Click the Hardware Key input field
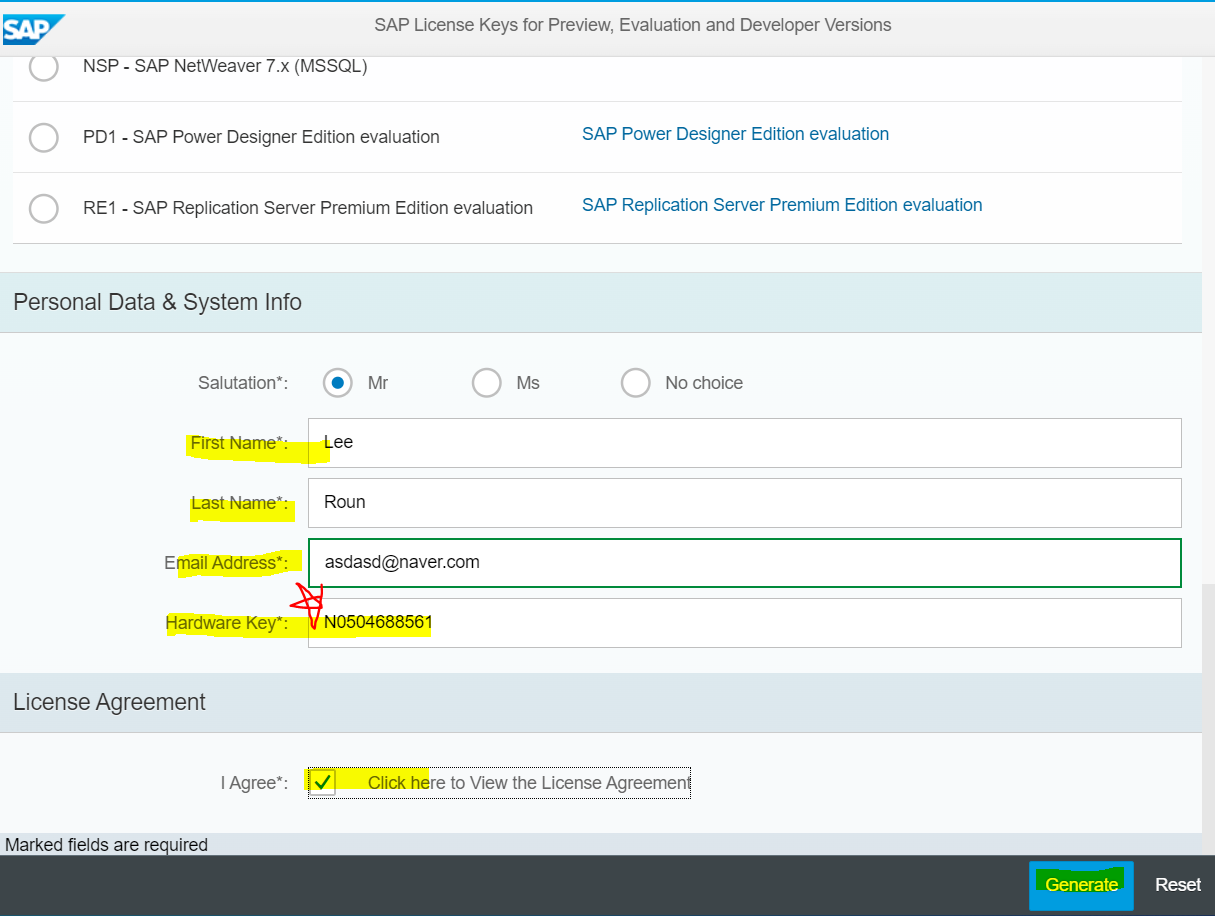 coord(745,623)
